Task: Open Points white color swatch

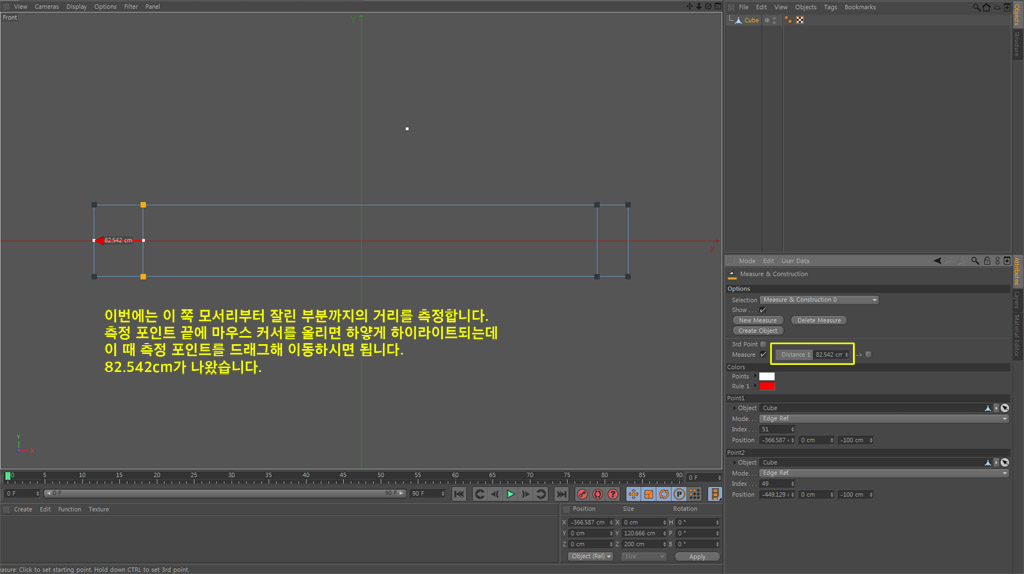Action: tap(767, 376)
